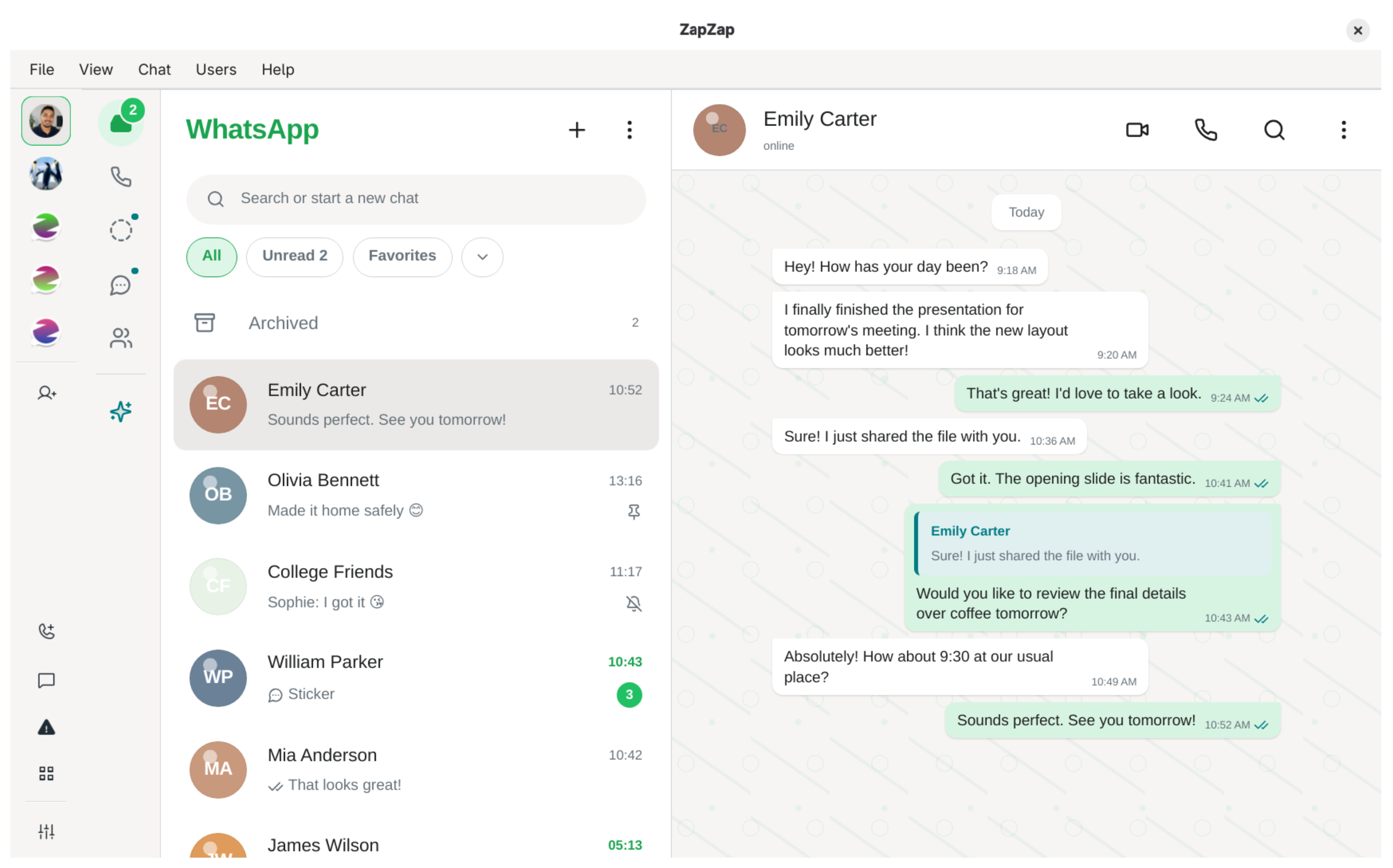1393x868 pixels.
Task: Open the Chat menu
Action: click(154, 69)
